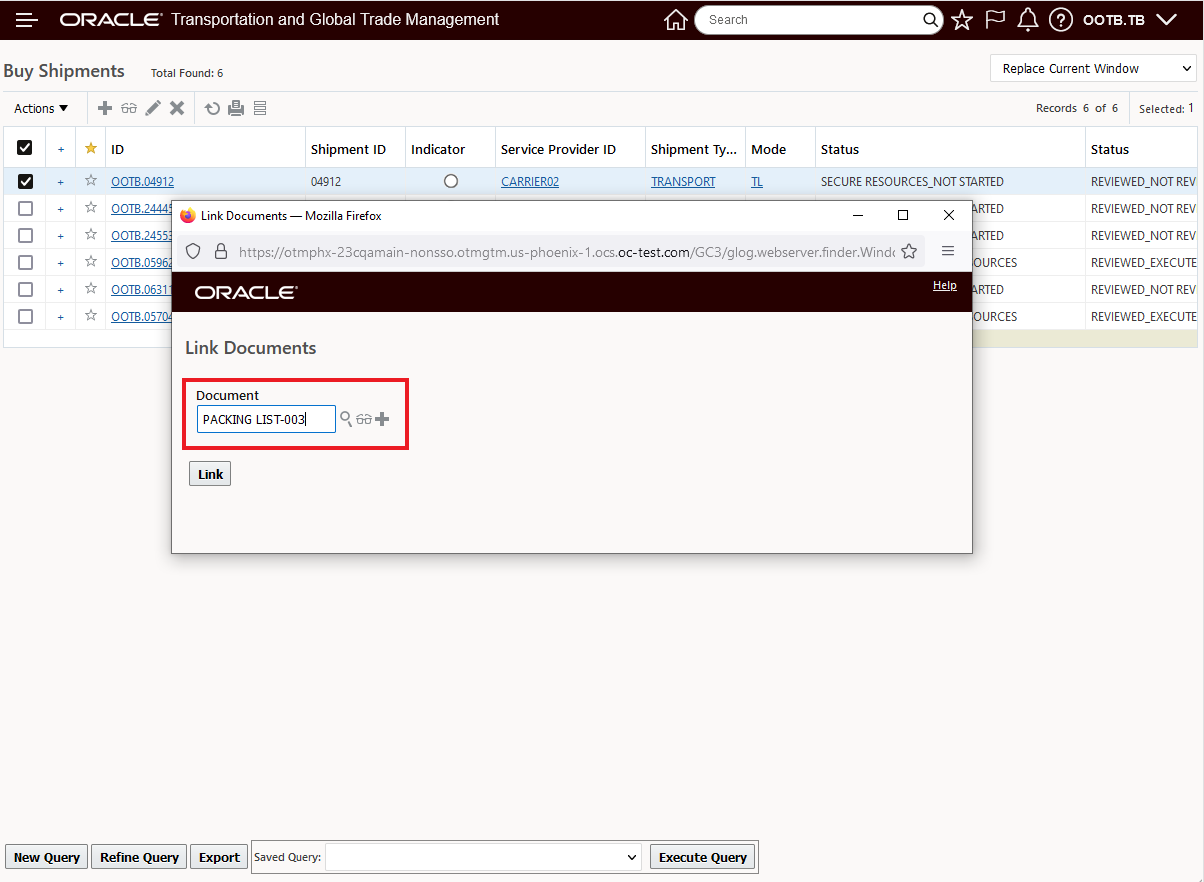Viewport: 1204px width, 882px height.
Task: Click the Print icon in the toolbar
Action: coord(236,108)
